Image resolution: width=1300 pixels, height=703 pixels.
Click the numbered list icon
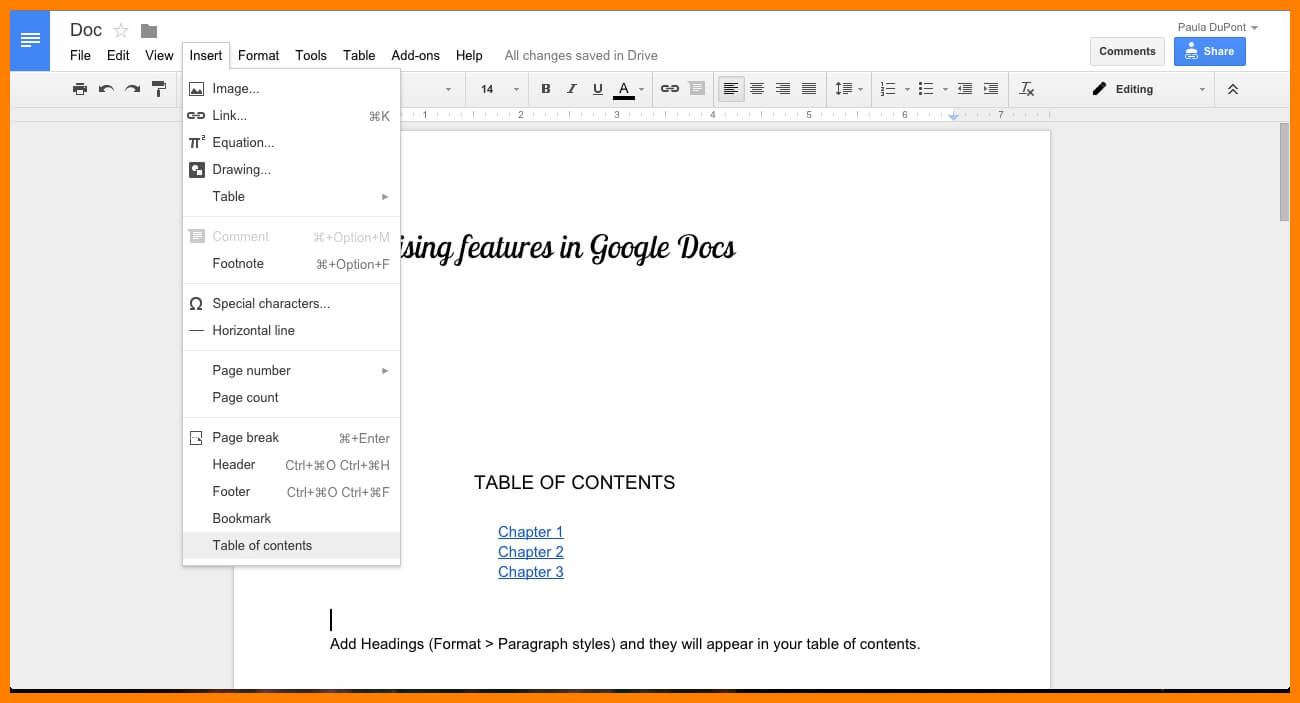pyautogui.click(x=888, y=89)
